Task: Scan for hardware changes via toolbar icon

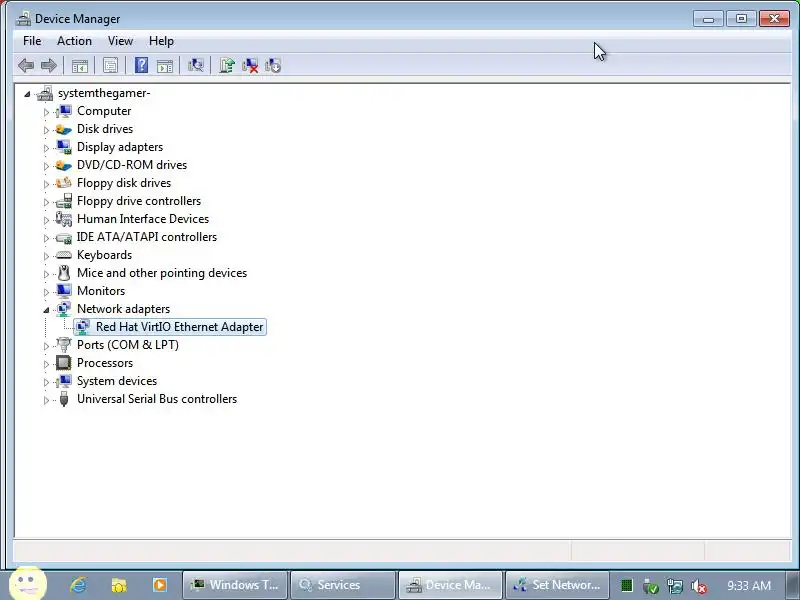Action: pyautogui.click(x=195, y=65)
